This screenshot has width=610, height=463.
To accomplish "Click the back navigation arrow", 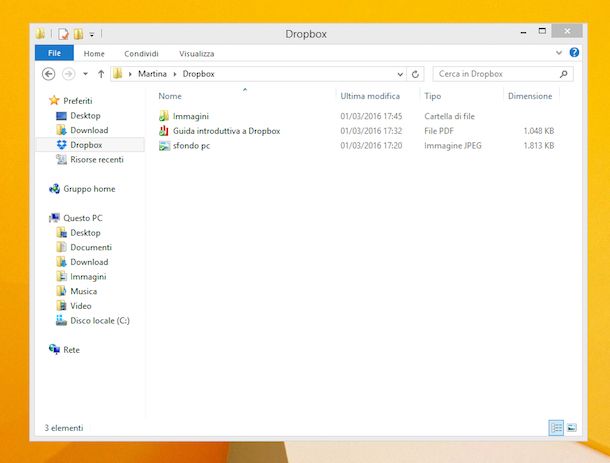I will (49, 74).
